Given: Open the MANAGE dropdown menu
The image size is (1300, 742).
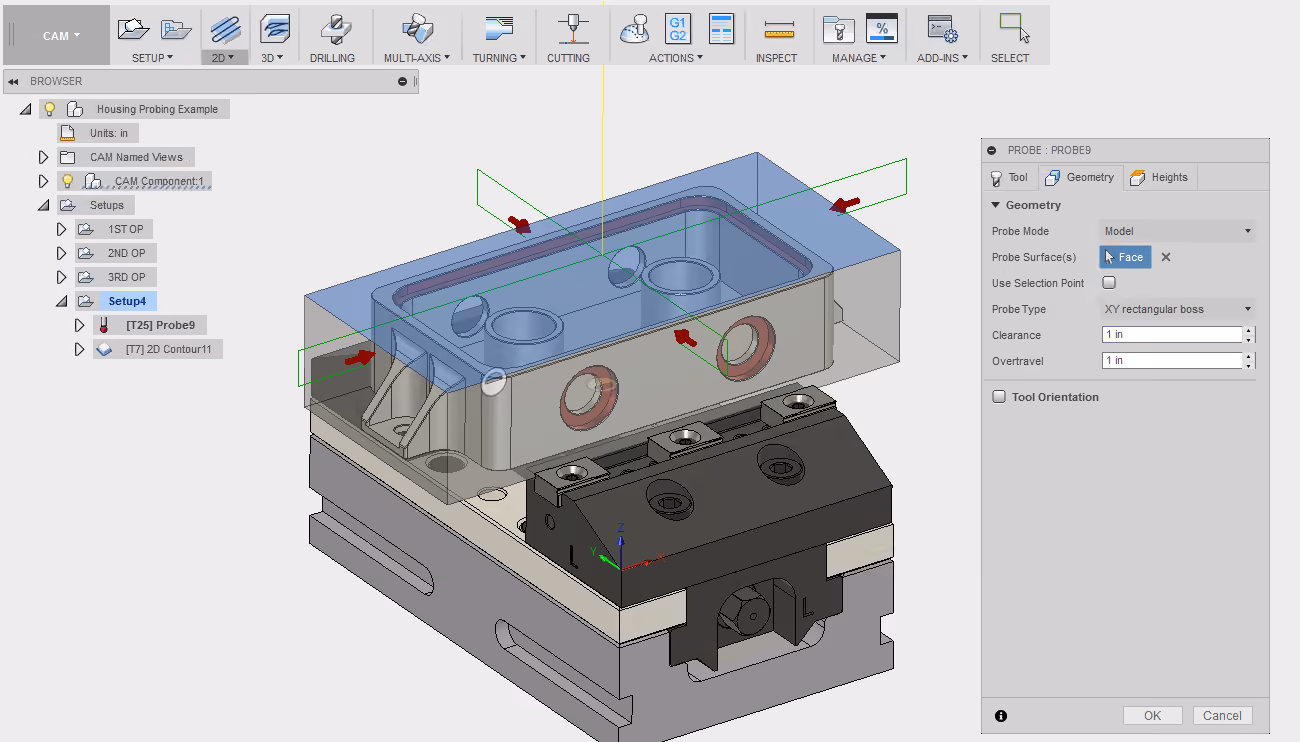Looking at the screenshot, I should click(x=859, y=58).
